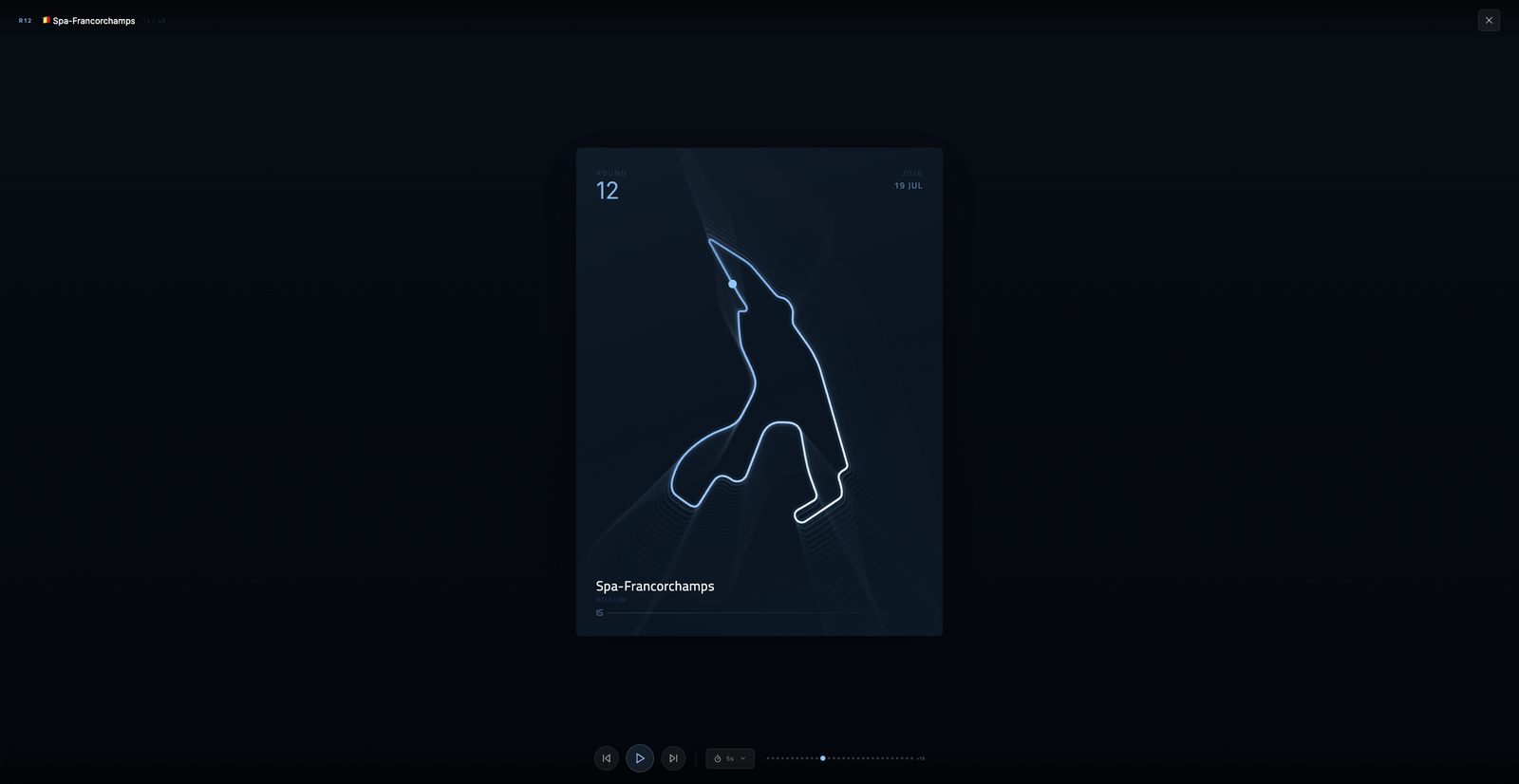Open the 5s slide interval dropdown
Viewport: 1519px width, 784px height.
pyautogui.click(x=730, y=758)
